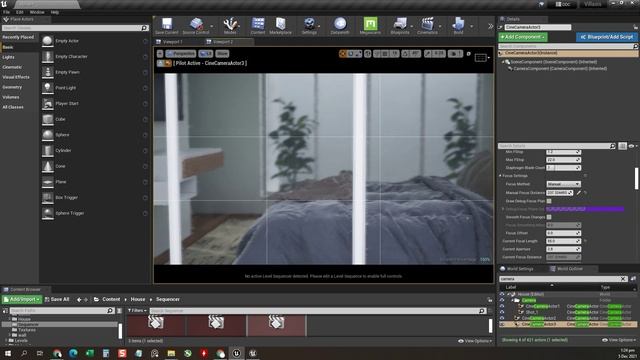Toggle visibility of Shot_1 in outliner
Viewport: 640px width, 360px height.
(502, 312)
